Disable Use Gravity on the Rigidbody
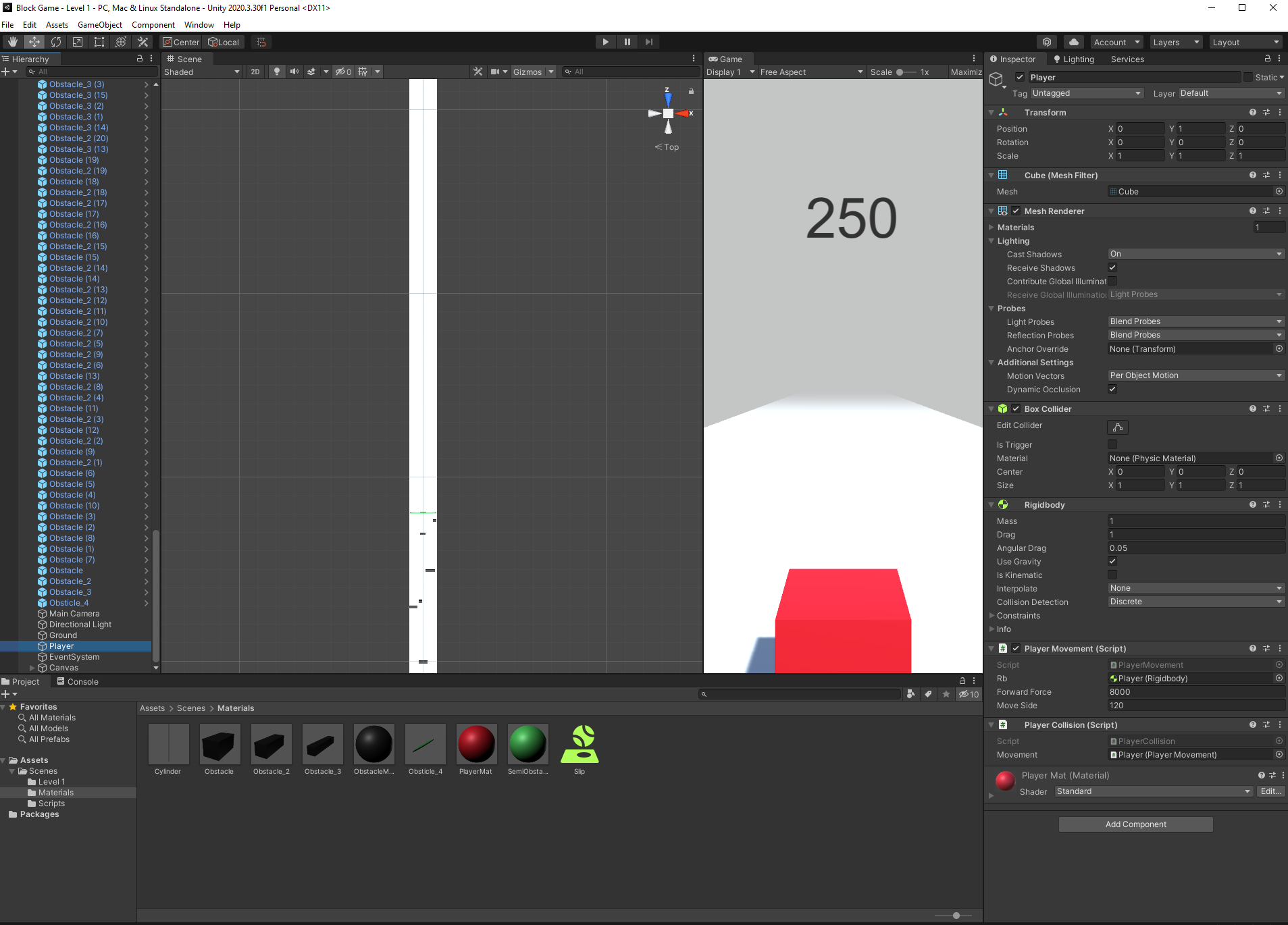The height and width of the screenshot is (925, 1288). 1112,561
